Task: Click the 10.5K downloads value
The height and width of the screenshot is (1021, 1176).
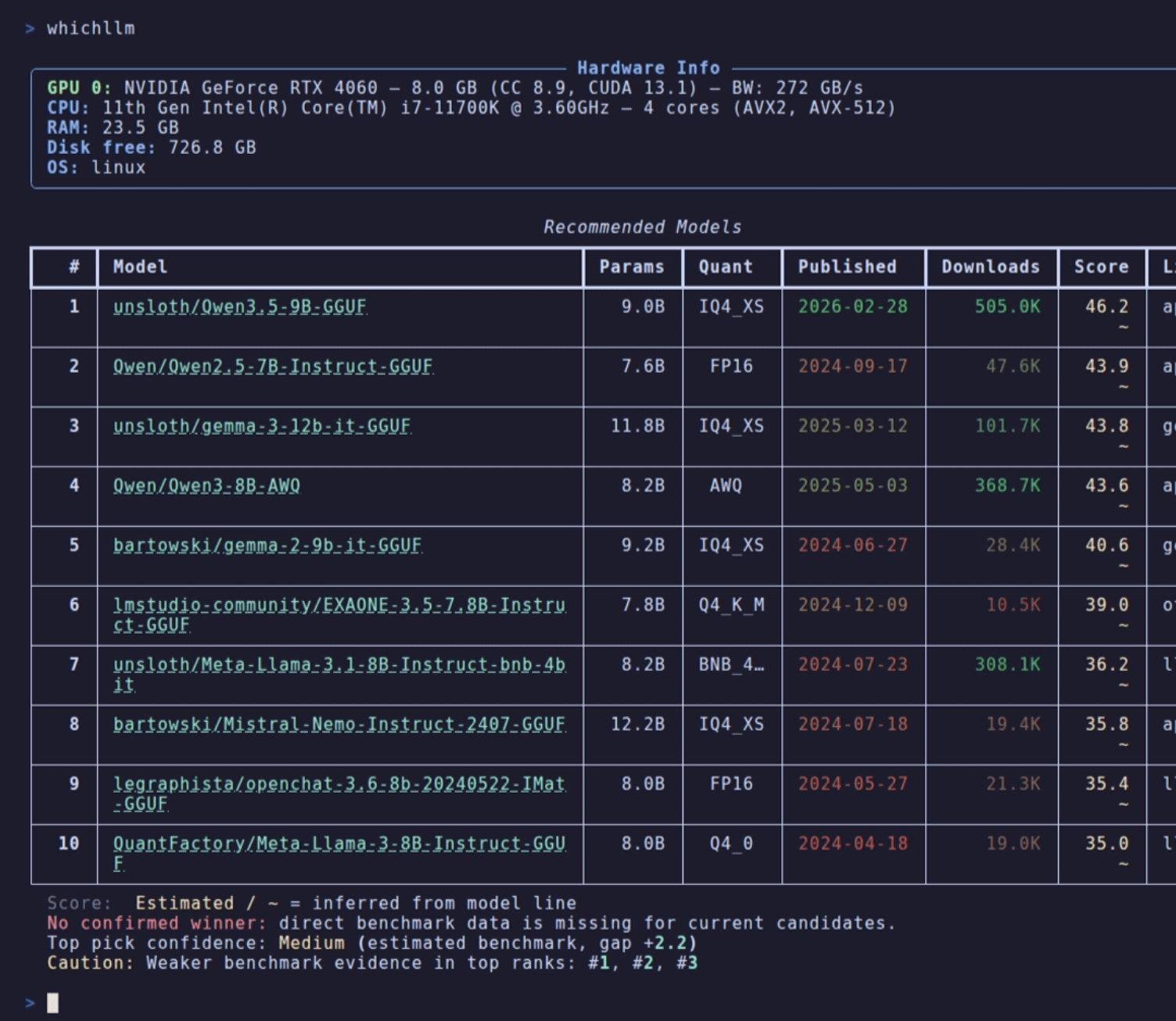Action: click(x=1013, y=605)
